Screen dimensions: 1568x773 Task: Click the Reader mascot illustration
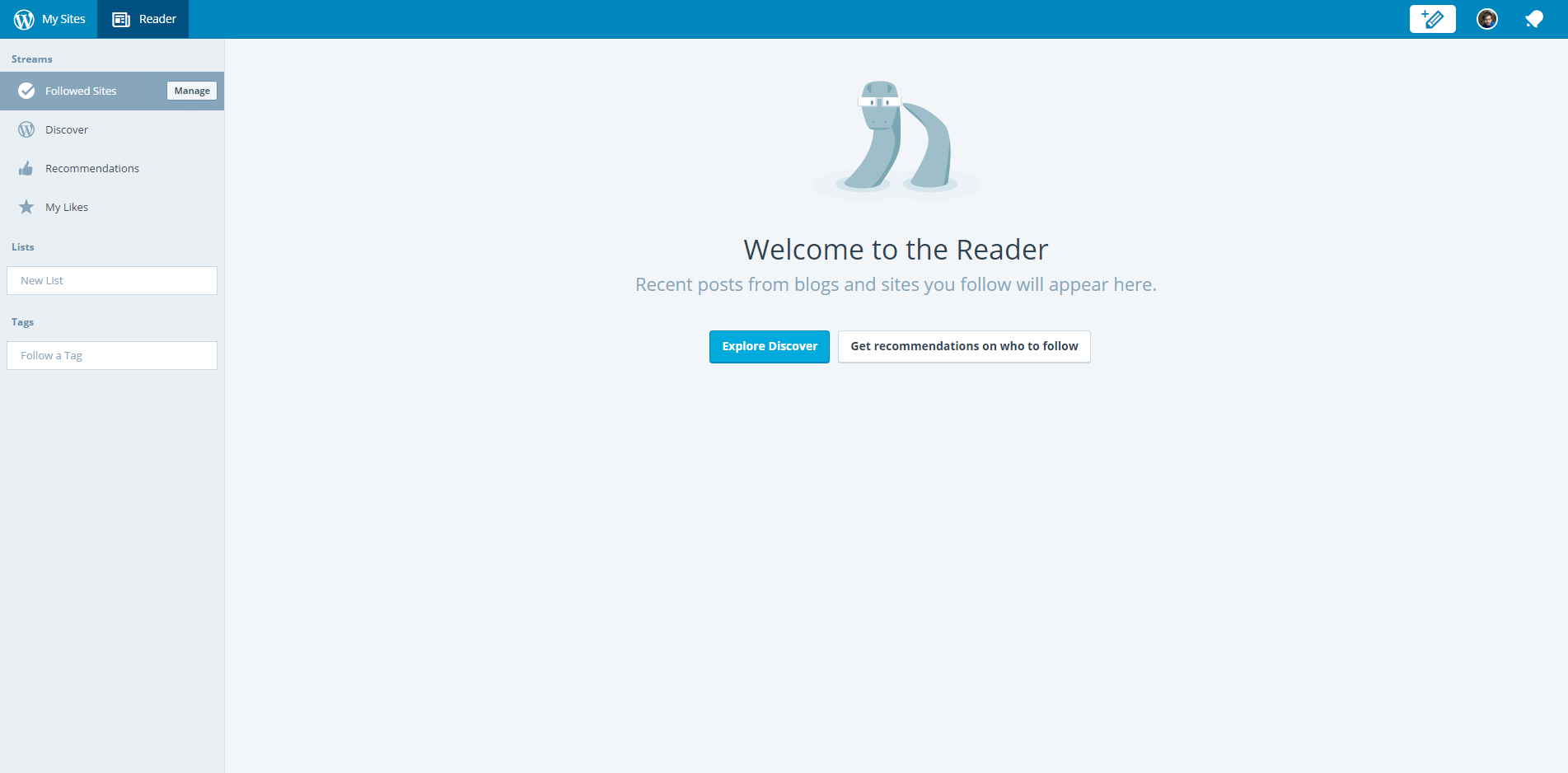(896, 138)
